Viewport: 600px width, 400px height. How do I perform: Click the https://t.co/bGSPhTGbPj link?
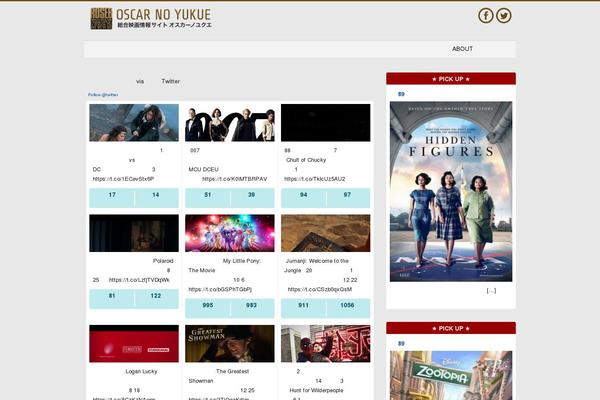pyautogui.click(x=220, y=289)
